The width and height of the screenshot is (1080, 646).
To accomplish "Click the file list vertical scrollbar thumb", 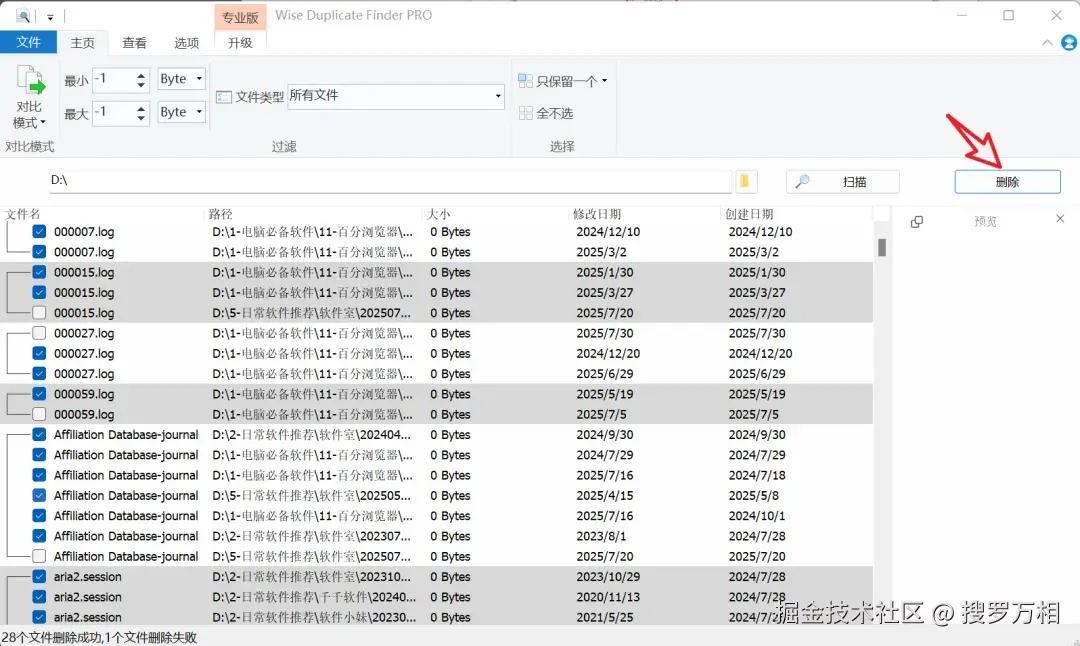I will [x=882, y=247].
